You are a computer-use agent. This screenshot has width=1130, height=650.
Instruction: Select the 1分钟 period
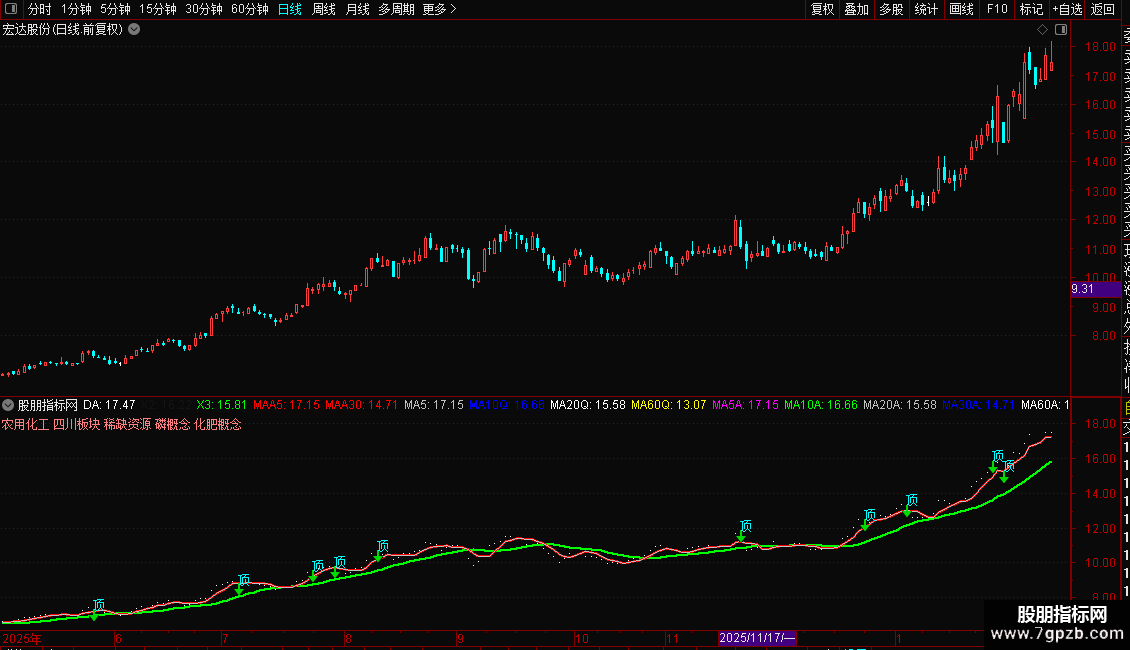tap(76, 9)
